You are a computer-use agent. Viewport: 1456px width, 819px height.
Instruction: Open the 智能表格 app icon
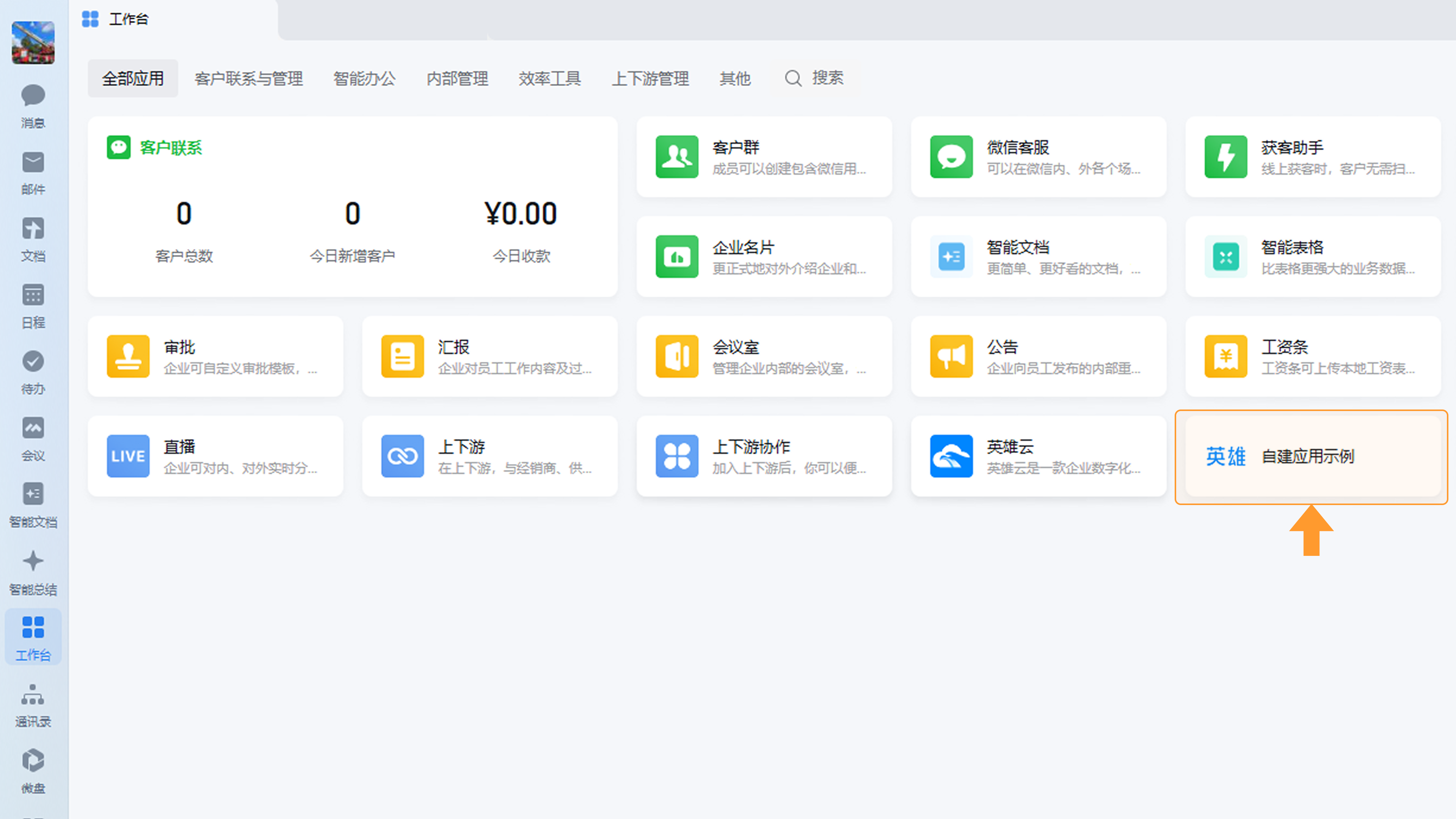(x=1225, y=257)
